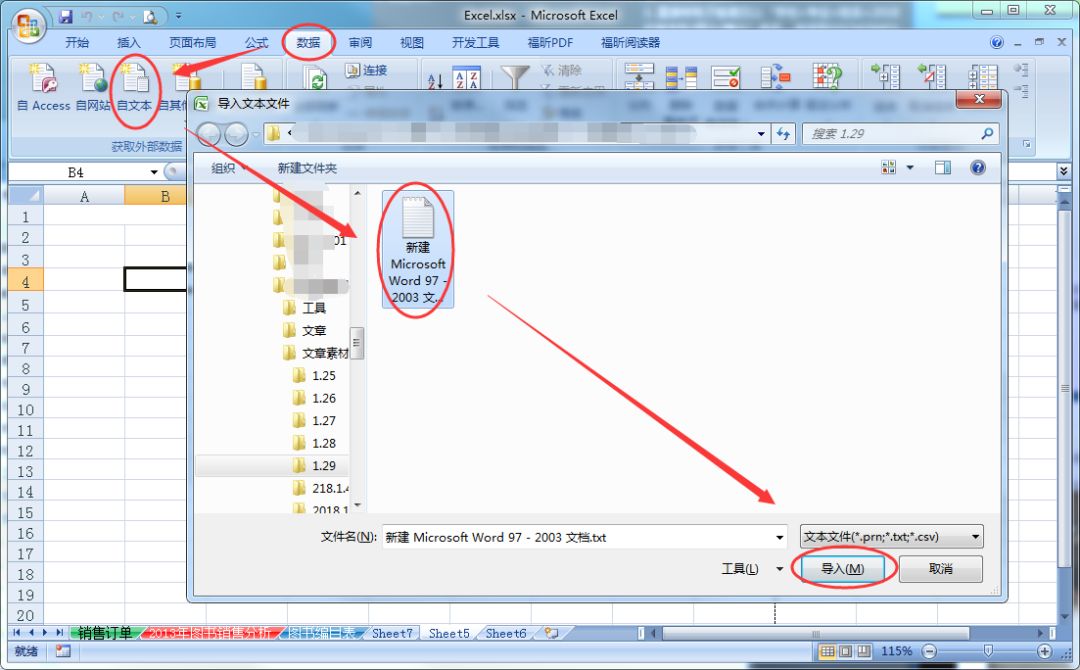
Task: Click Group outline icon
Action: pos(885,76)
